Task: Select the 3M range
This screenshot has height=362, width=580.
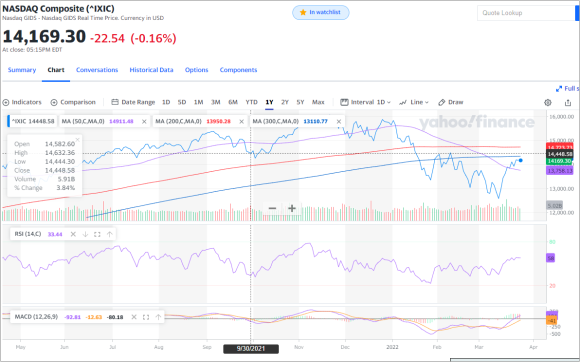Action: click(216, 102)
